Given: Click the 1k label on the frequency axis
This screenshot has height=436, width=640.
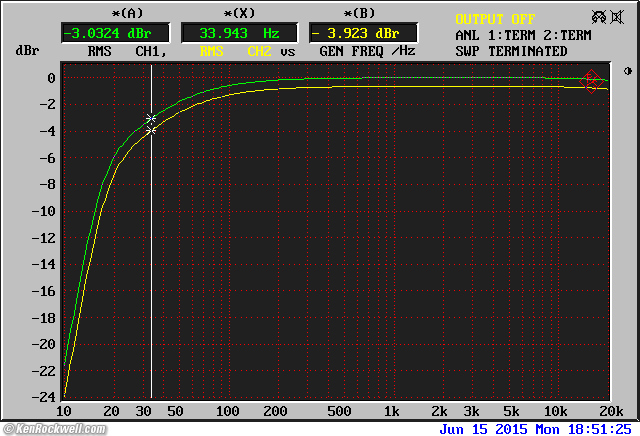Looking at the screenshot, I should (x=391, y=412).
